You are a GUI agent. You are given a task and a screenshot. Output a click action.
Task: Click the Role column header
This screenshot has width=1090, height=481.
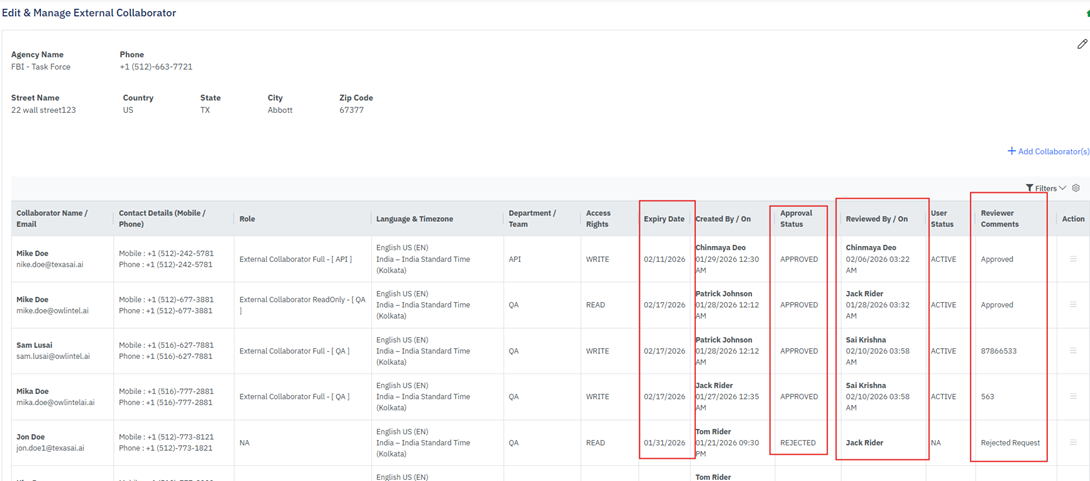pos(247,219)
